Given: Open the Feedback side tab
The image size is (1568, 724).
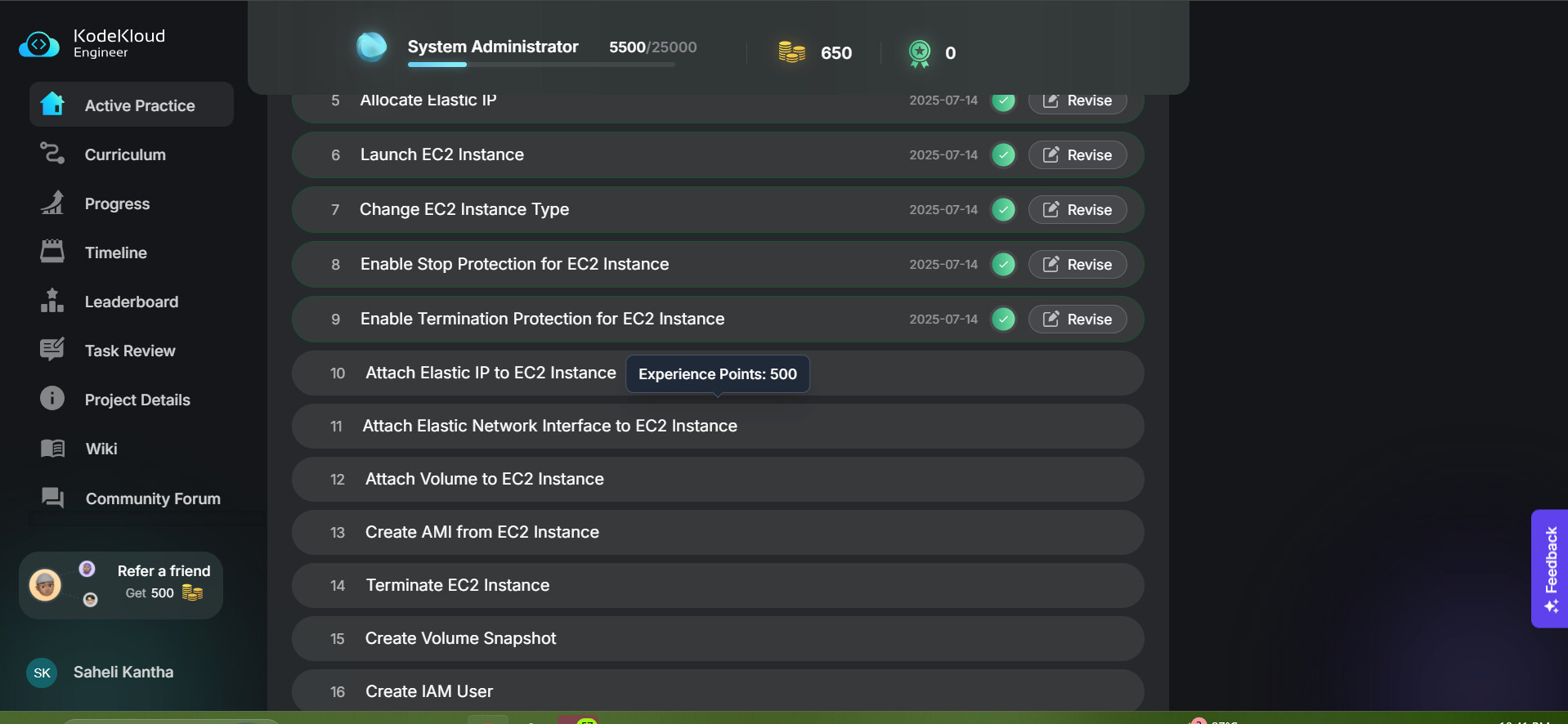Looking at the screenshot, I should (1550, 569).
